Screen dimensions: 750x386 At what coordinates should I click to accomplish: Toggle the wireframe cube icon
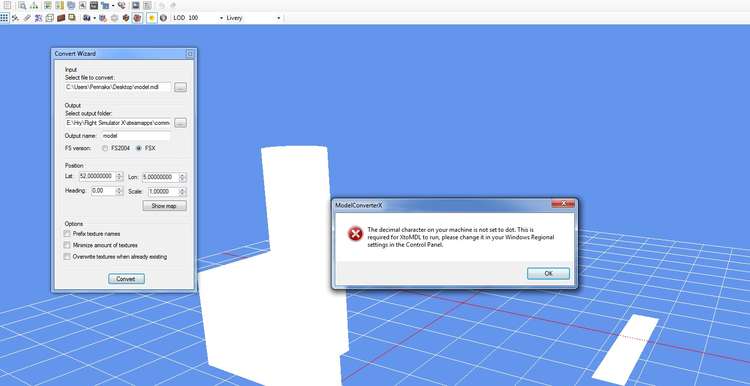tap(49, 18)
